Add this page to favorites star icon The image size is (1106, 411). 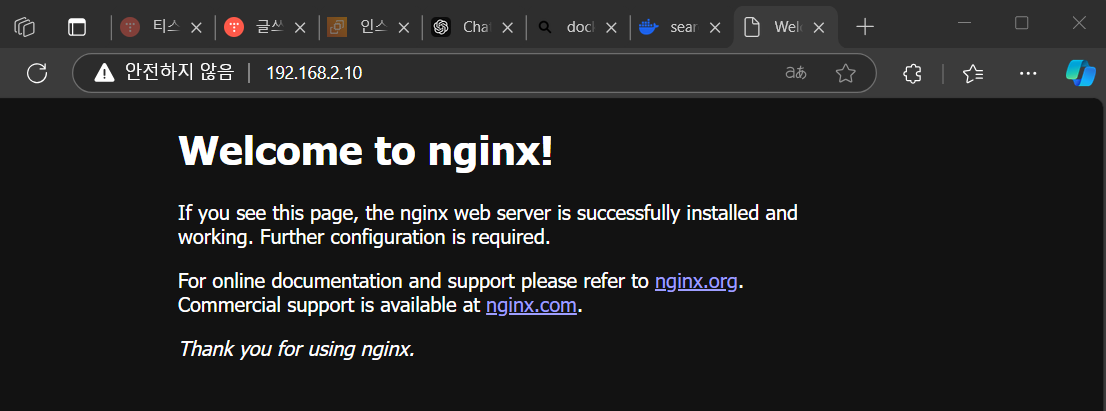845,73
